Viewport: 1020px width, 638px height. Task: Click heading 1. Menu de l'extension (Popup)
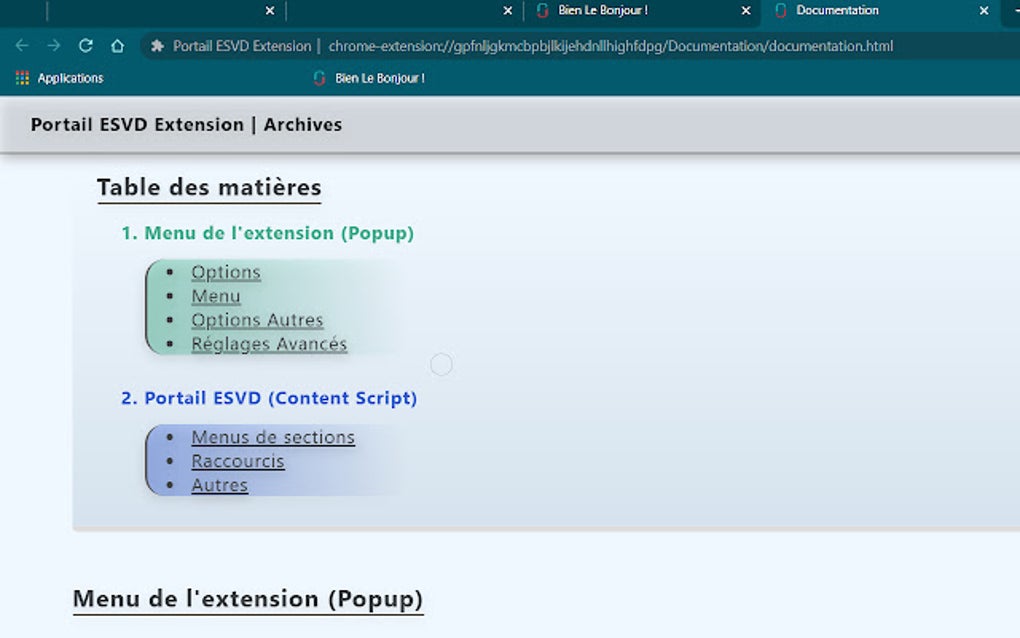coord(267,233)
